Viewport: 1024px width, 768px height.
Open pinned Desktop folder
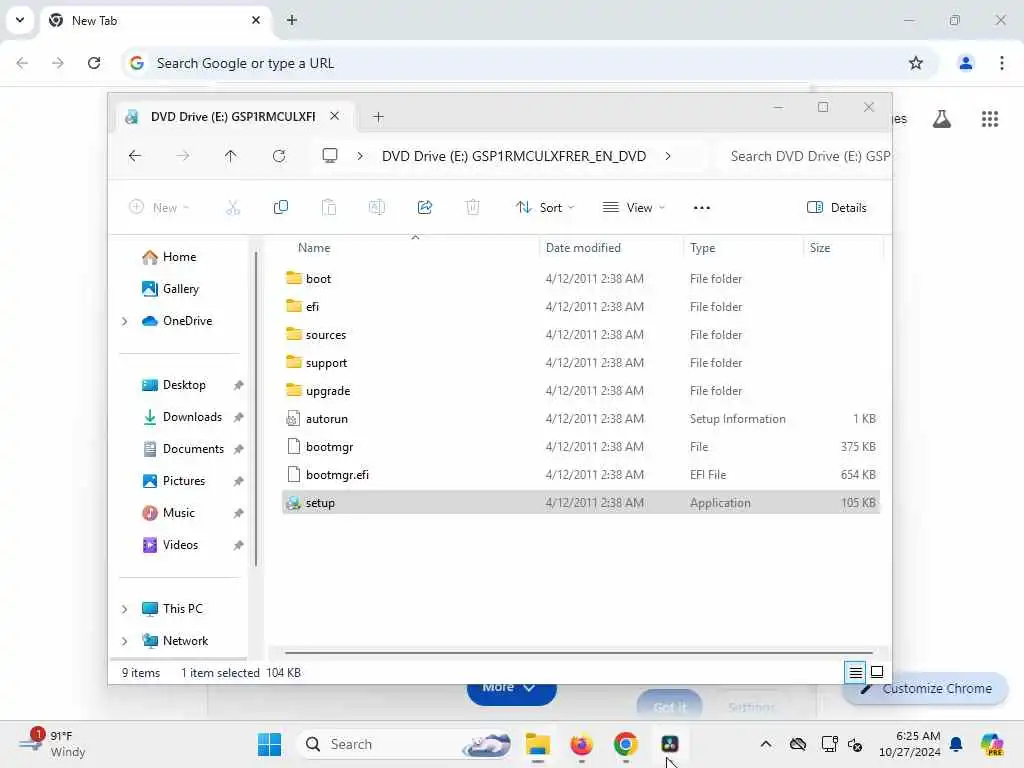(x=174, y=385)
